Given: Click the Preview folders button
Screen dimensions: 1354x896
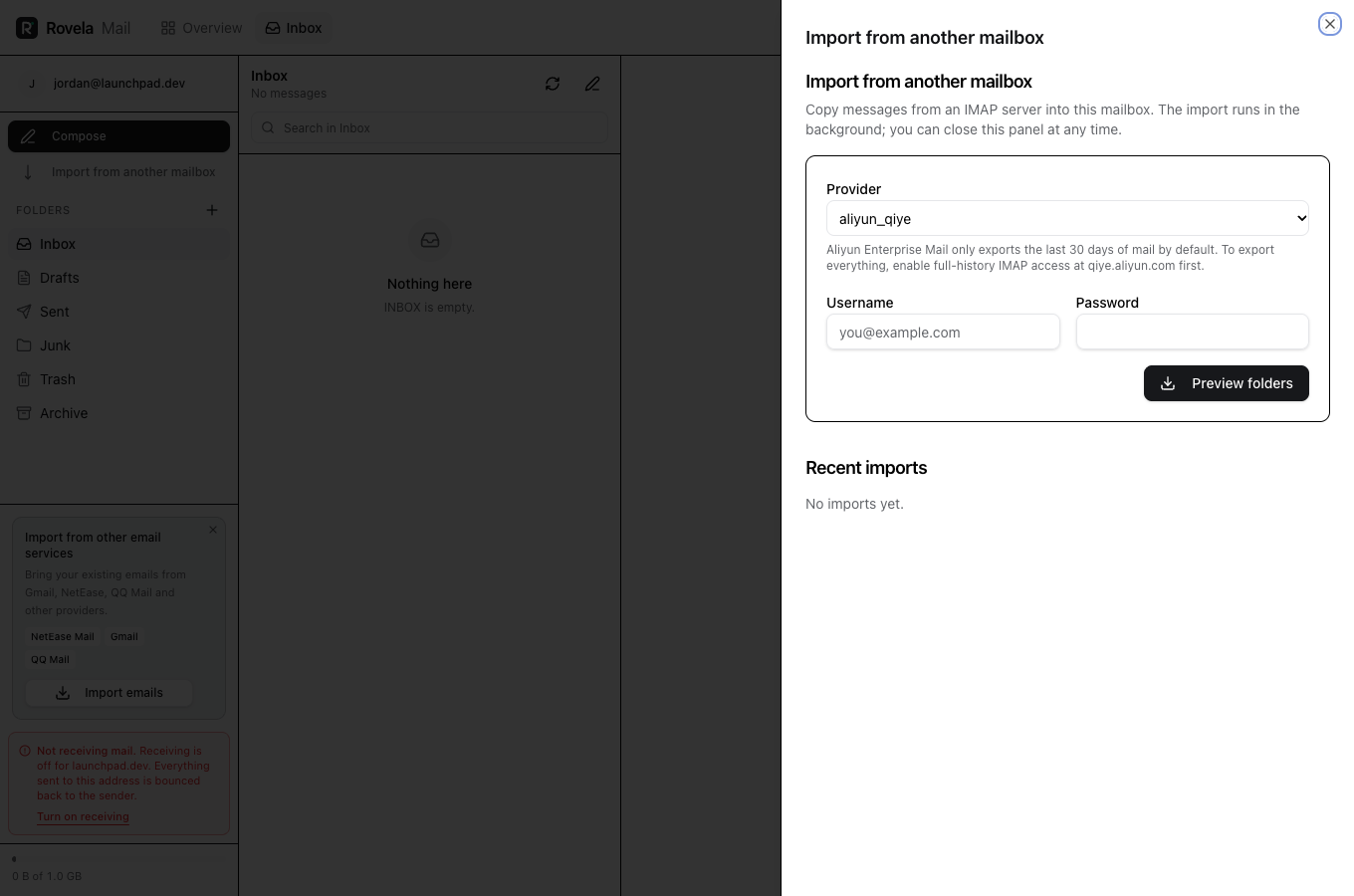Looking at the screenshot, I should point(1226,383).
